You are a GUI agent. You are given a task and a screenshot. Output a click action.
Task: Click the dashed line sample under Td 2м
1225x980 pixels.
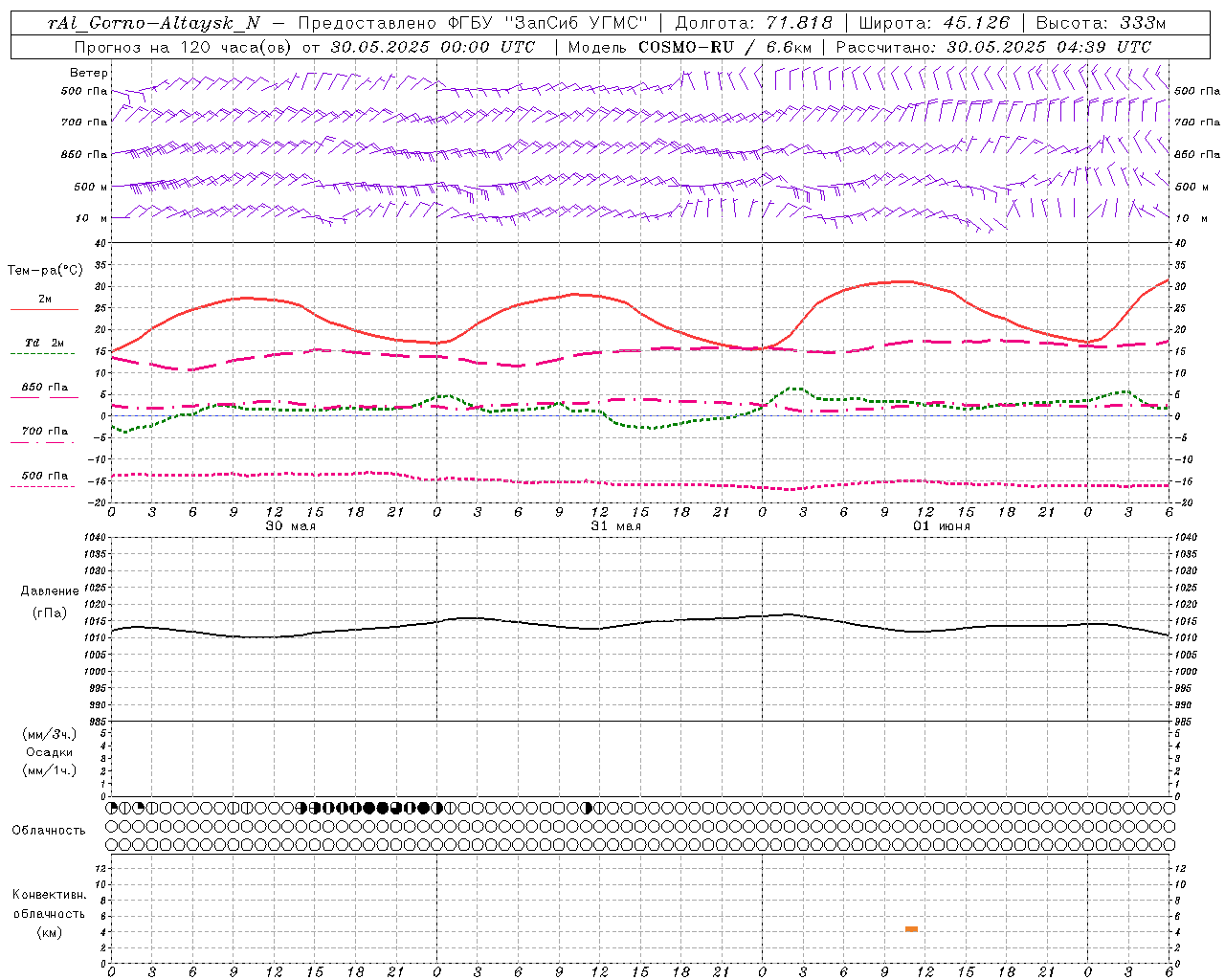43,354
